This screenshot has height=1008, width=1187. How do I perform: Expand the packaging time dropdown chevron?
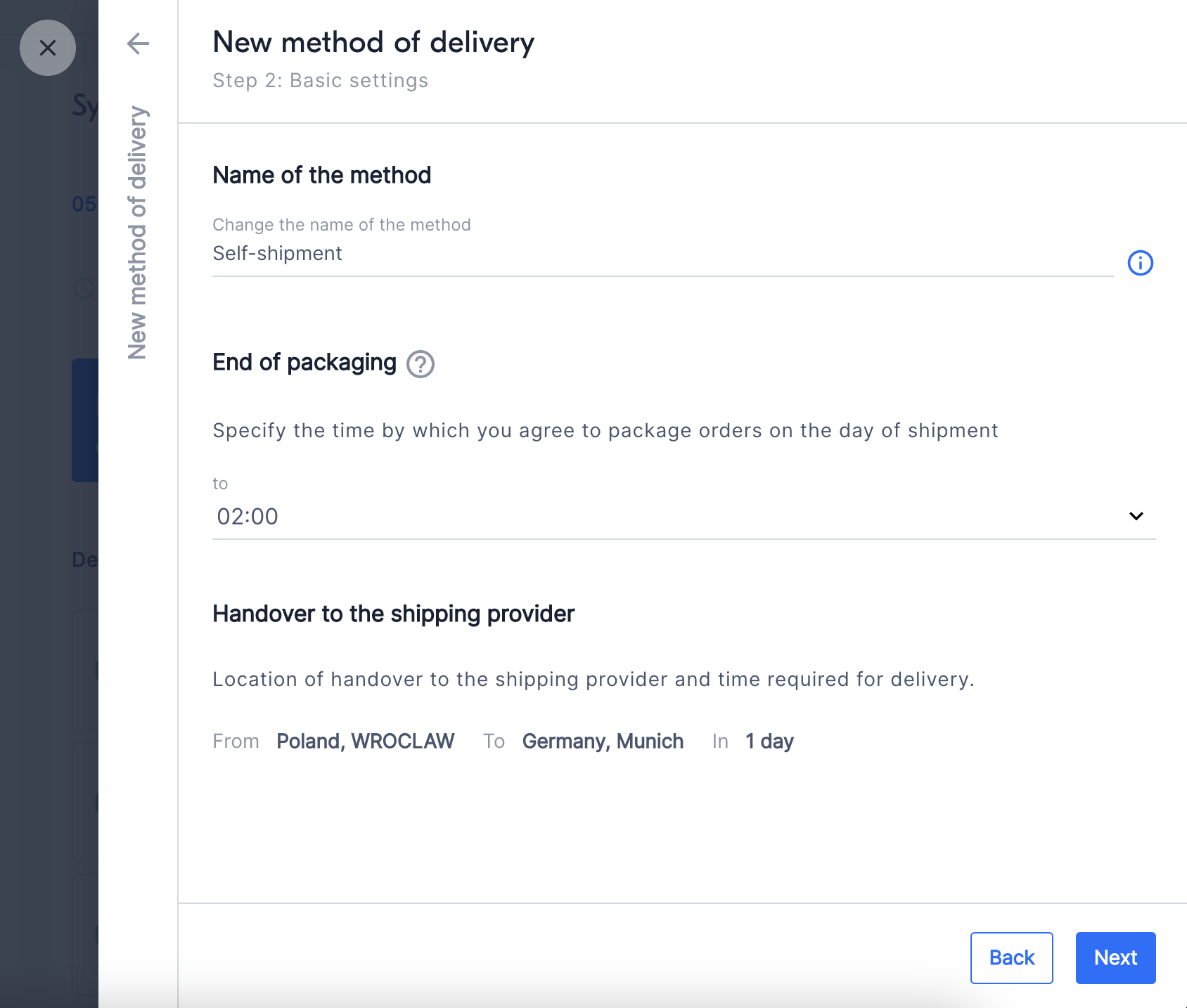[x=1136, y=516]
